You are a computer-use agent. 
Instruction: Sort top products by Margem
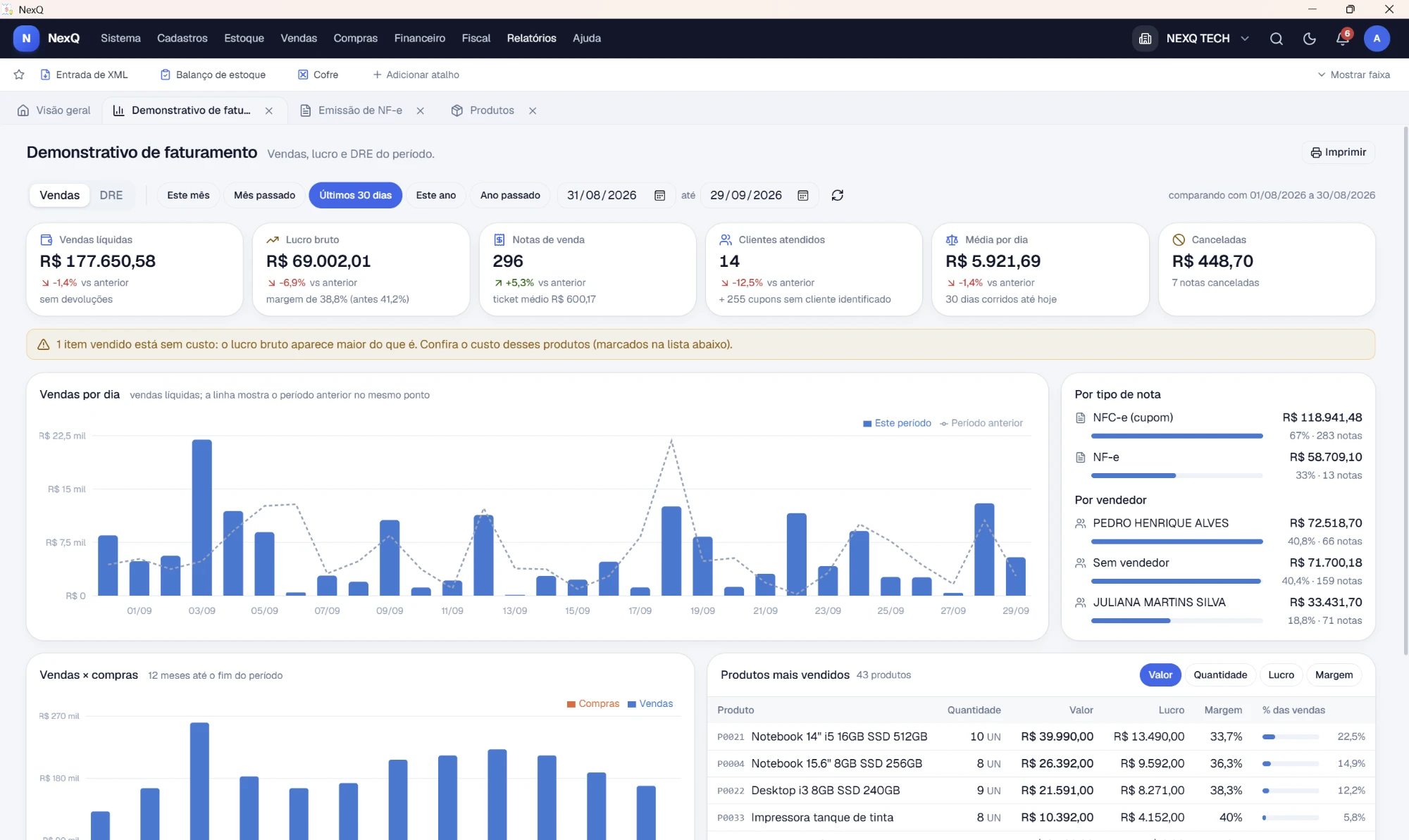pos(1334,675)
